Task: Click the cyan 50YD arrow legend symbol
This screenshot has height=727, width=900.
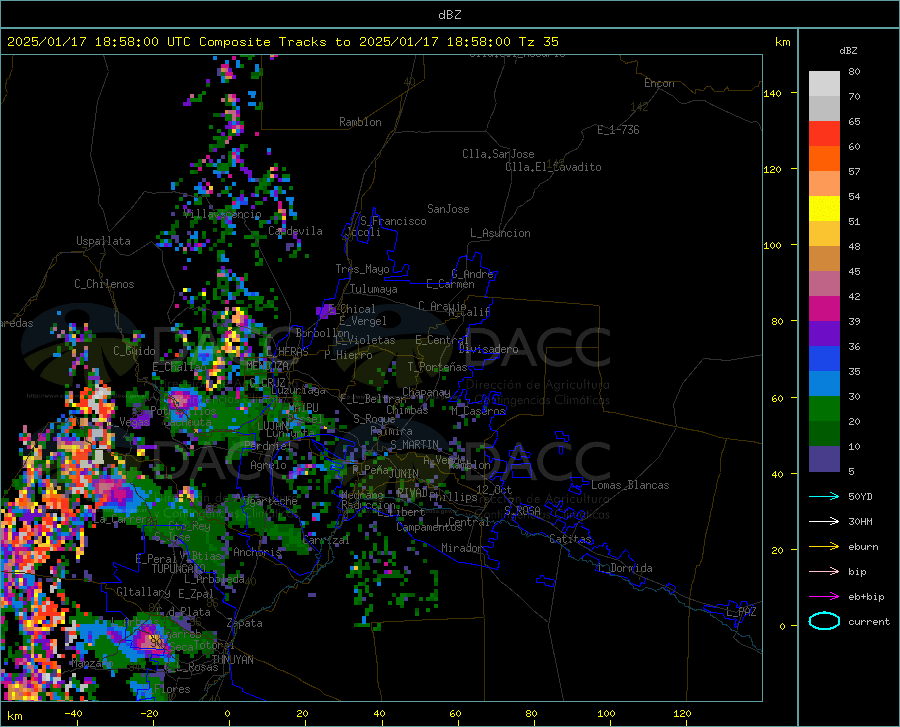Action: click(x=824, y=496)
